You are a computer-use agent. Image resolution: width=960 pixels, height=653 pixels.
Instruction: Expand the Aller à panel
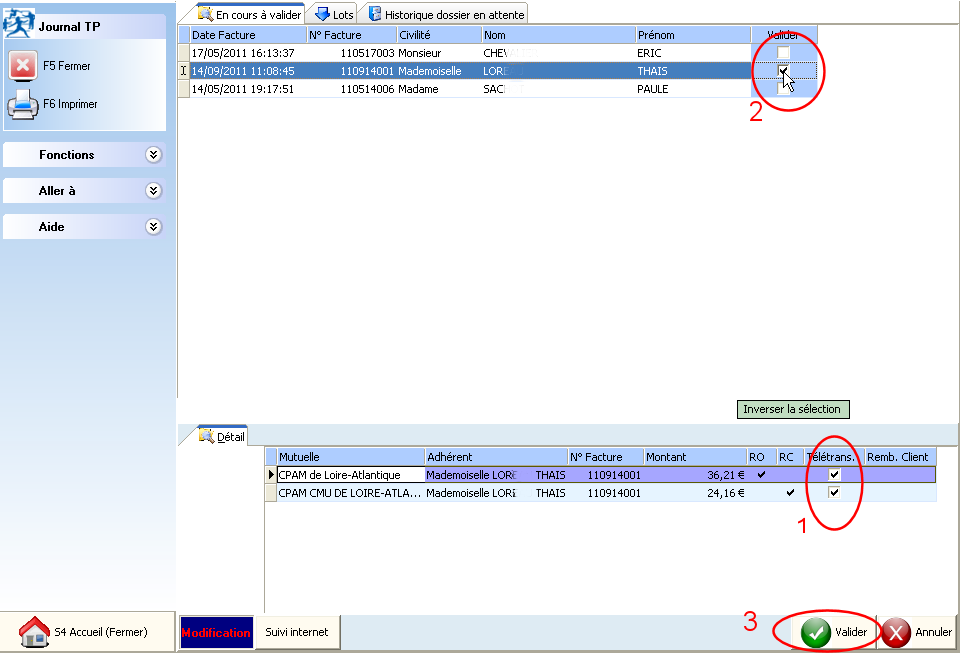[153, 191]
